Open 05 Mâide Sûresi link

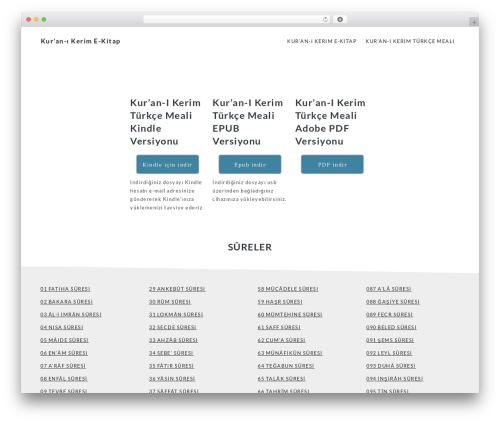click(64, 340)
